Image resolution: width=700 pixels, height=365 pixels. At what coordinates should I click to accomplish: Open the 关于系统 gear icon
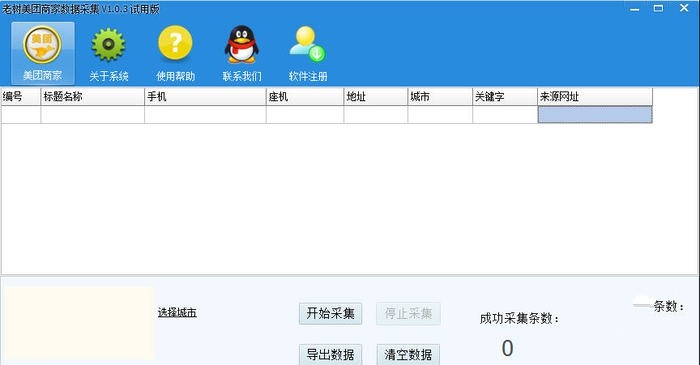point(108,53)
